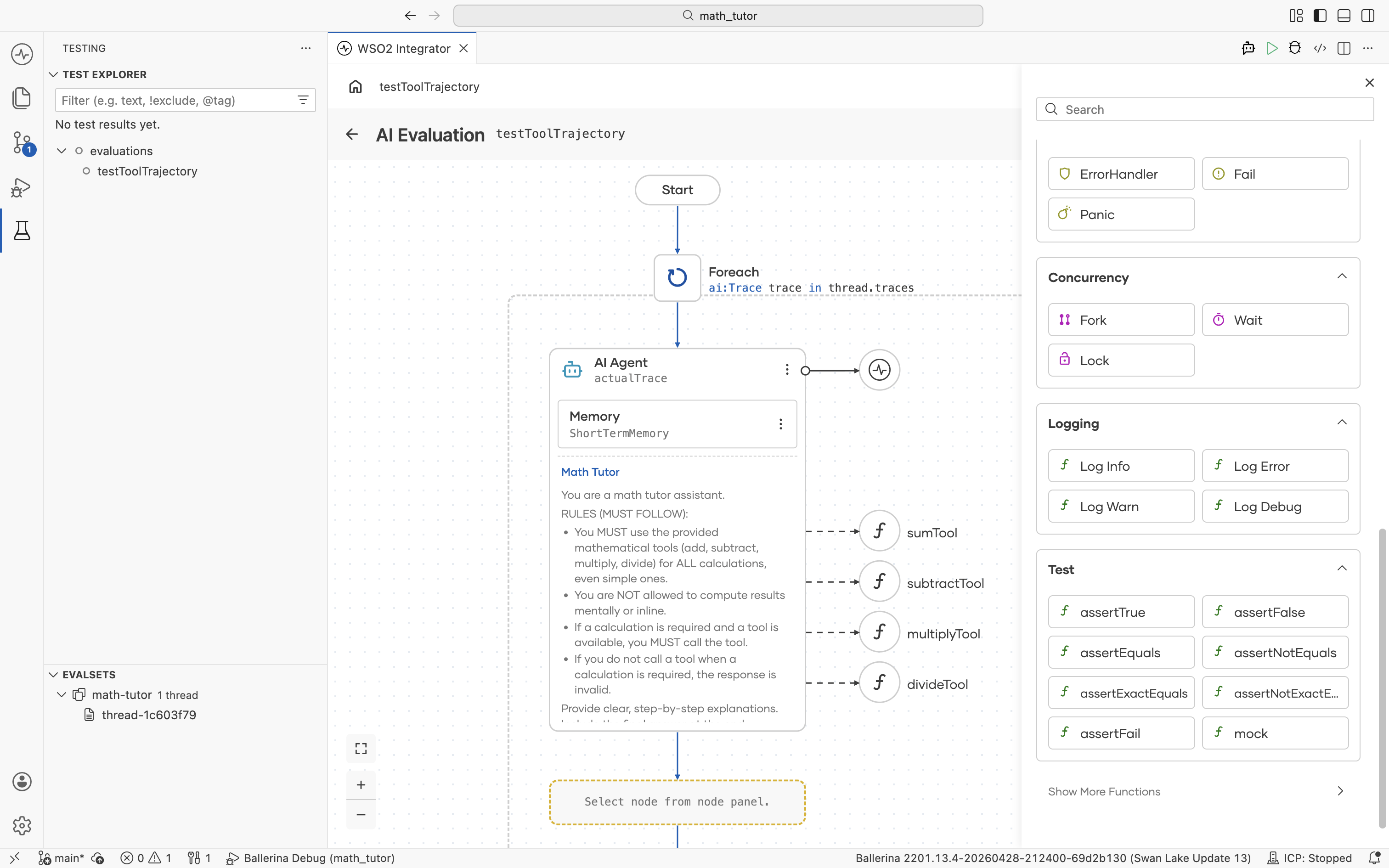Click the green Run play icon in the editor toolbar
Screen dimensions: 1389x868
tap(1272, 48)
